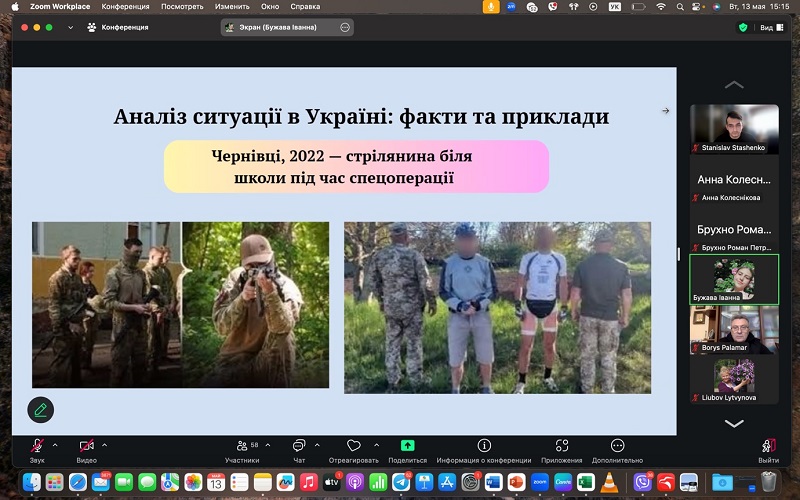Click the Конференция paw icon label
This screenshot has width=800, height=500.
(118, 28)
